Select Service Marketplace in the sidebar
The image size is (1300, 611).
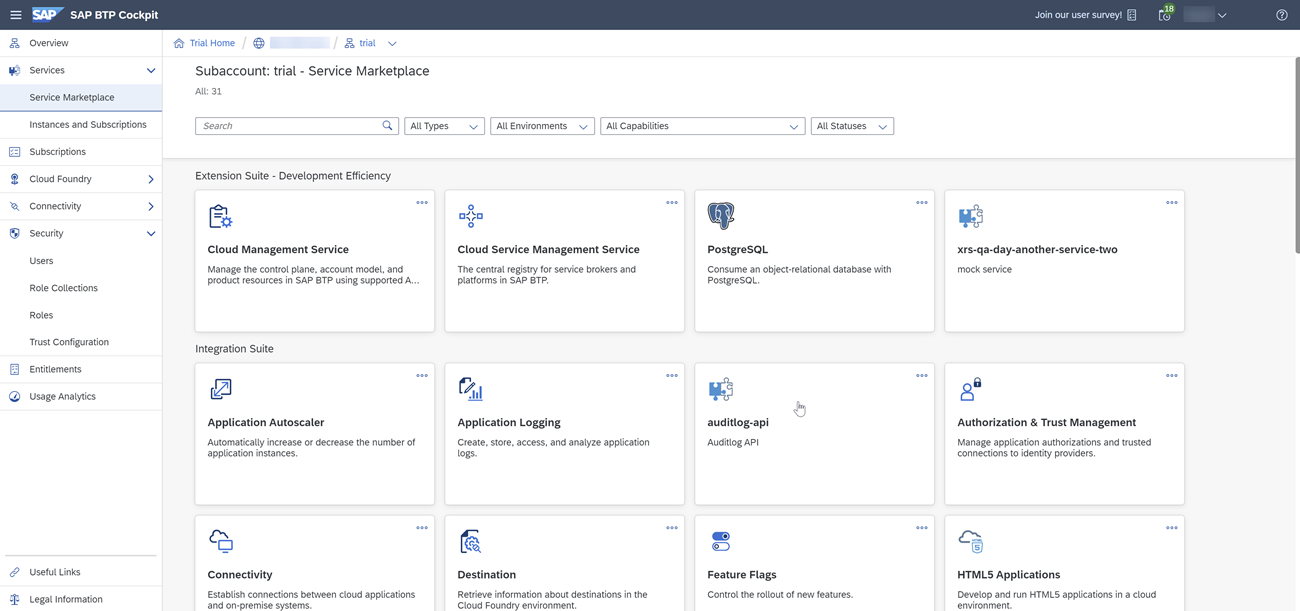(81, 98)
